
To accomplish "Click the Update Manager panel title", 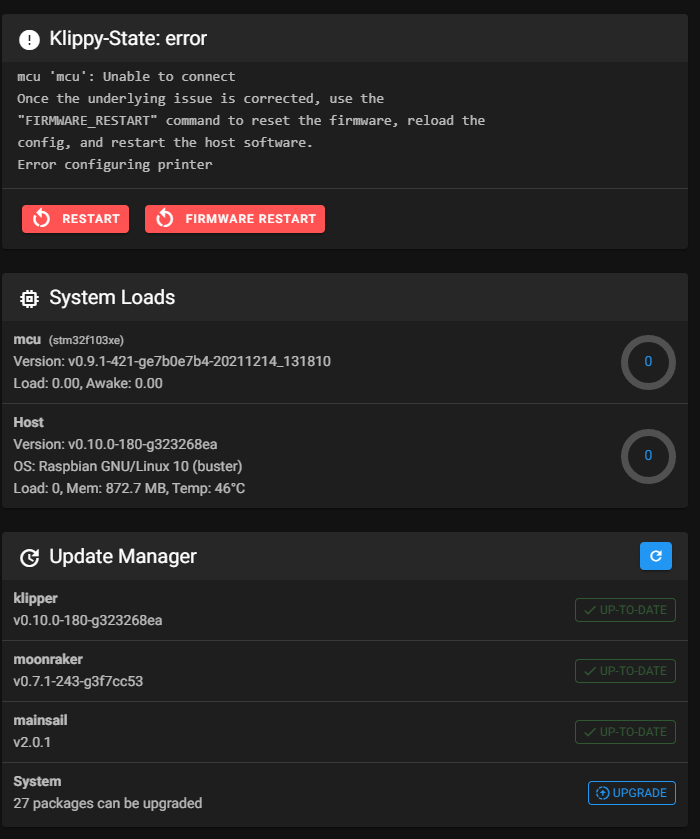I will 122,556.
